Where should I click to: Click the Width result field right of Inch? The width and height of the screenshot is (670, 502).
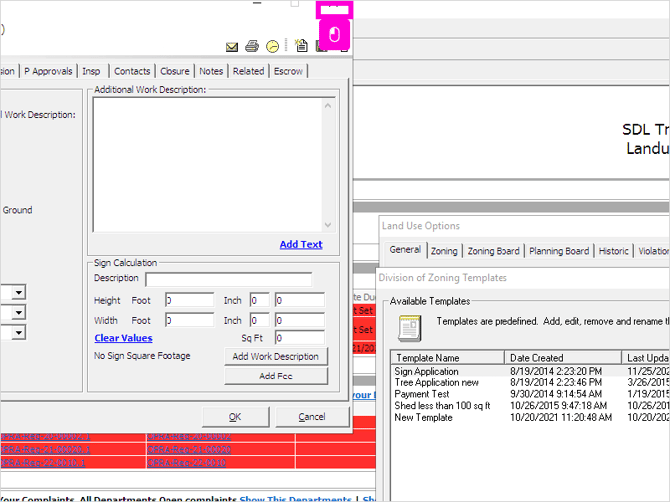coord(300,320)
